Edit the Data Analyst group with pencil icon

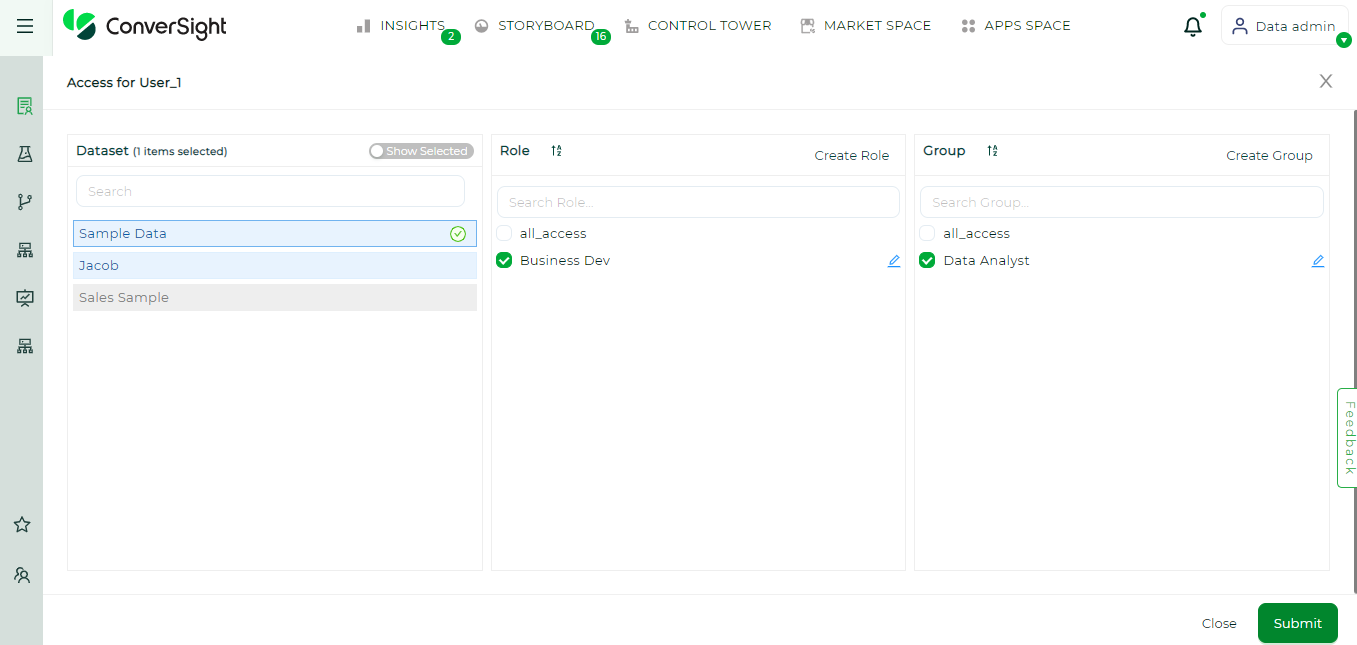pos(1317,260)
